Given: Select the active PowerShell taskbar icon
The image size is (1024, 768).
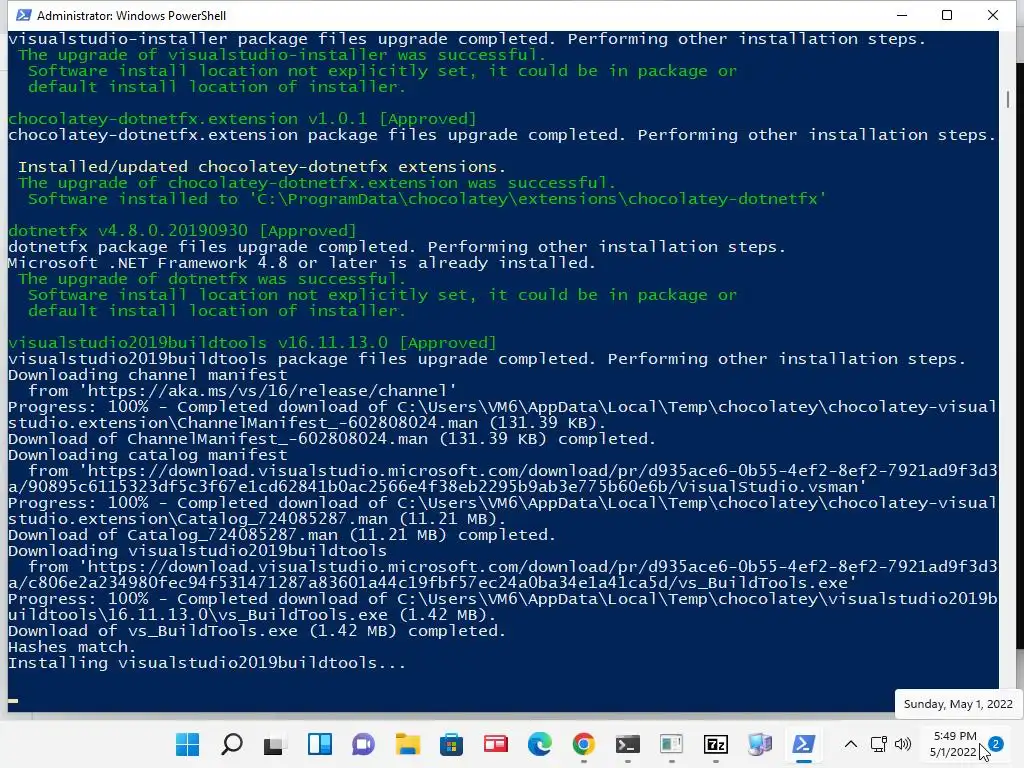Looking at the screenshot, I should pyautogui.click(x=803, y=744).
